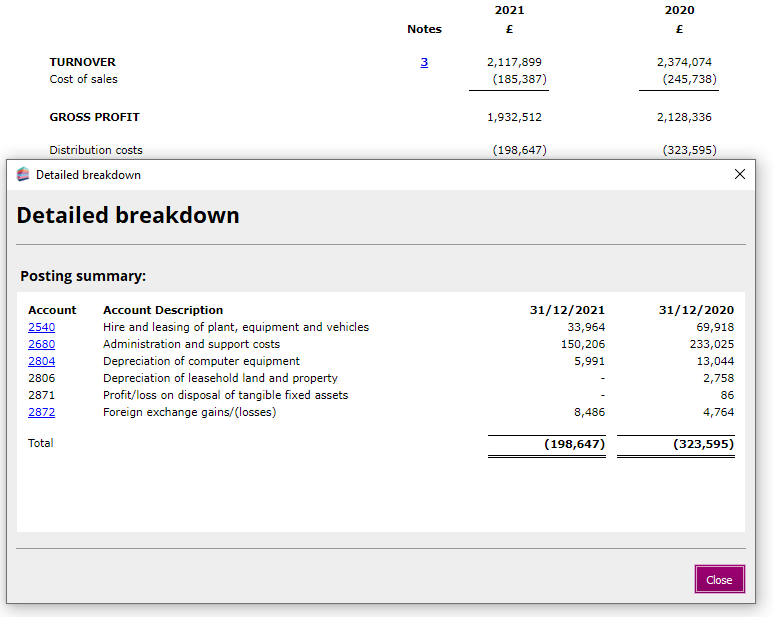This screenshot has width=774, height=617.
Task: Close the dialog using the X icon
Action: tap(740, 174)
